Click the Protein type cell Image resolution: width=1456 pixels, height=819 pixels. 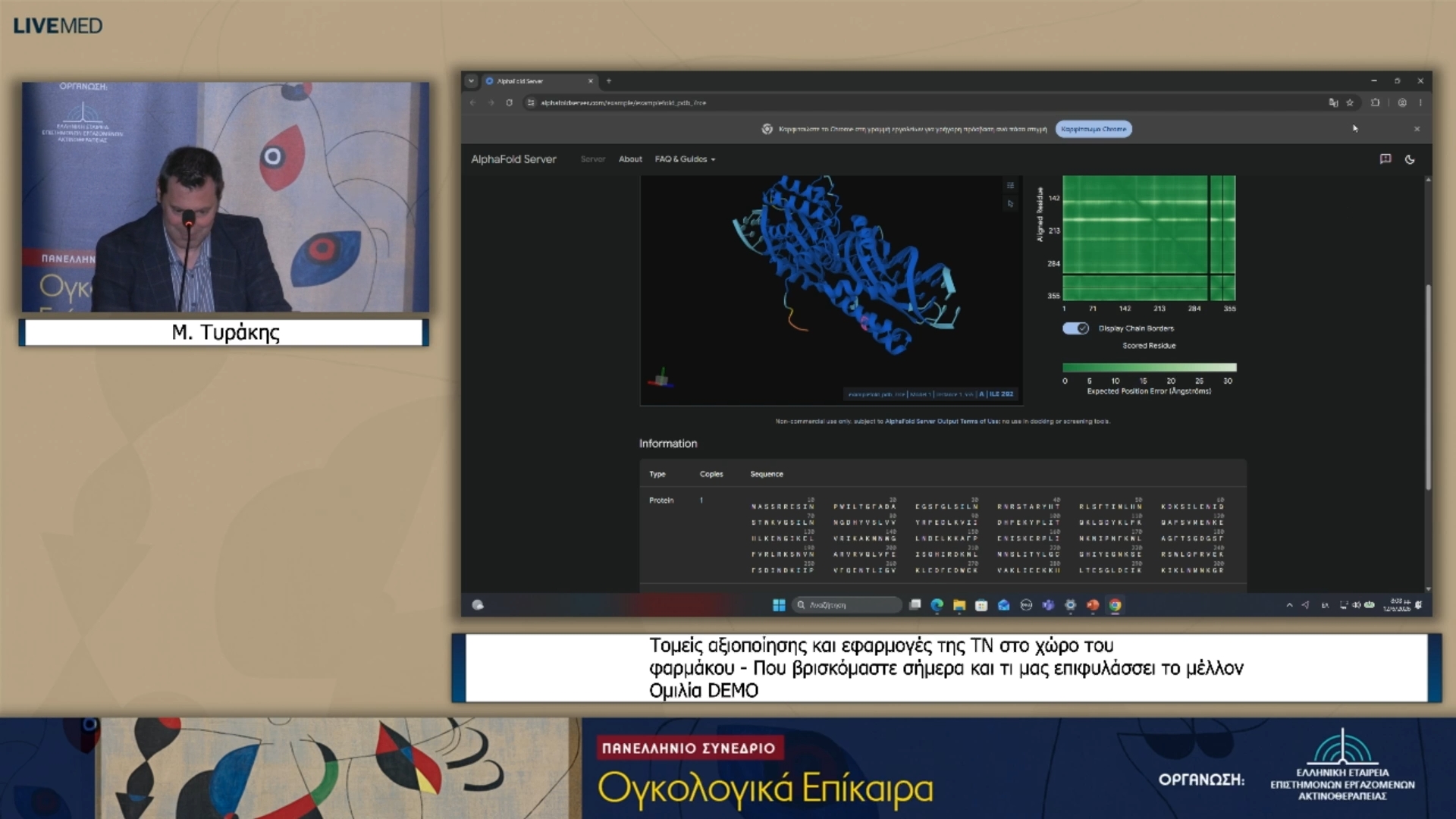click(661, 500)
